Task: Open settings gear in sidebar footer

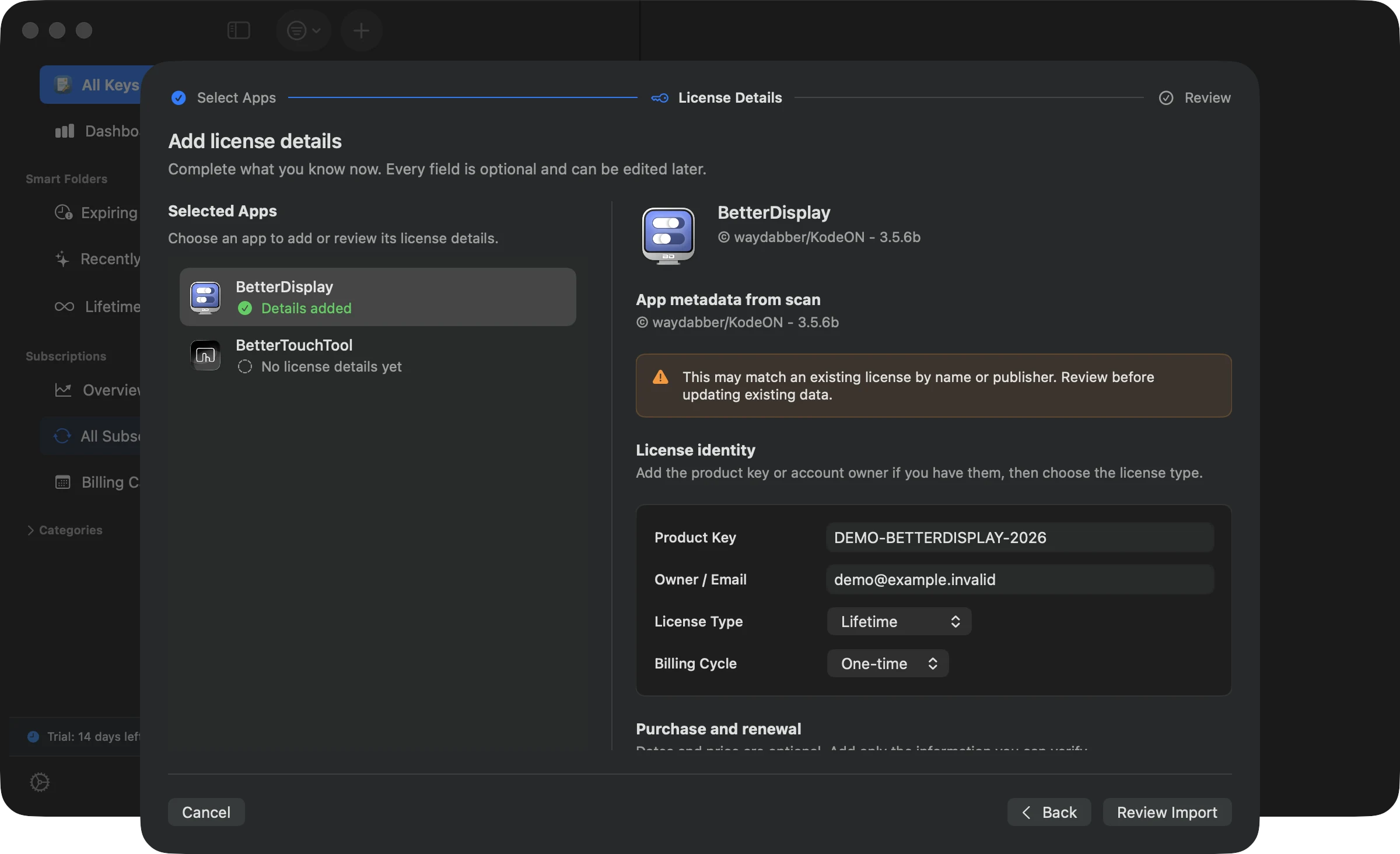Action: coord(40,782)
